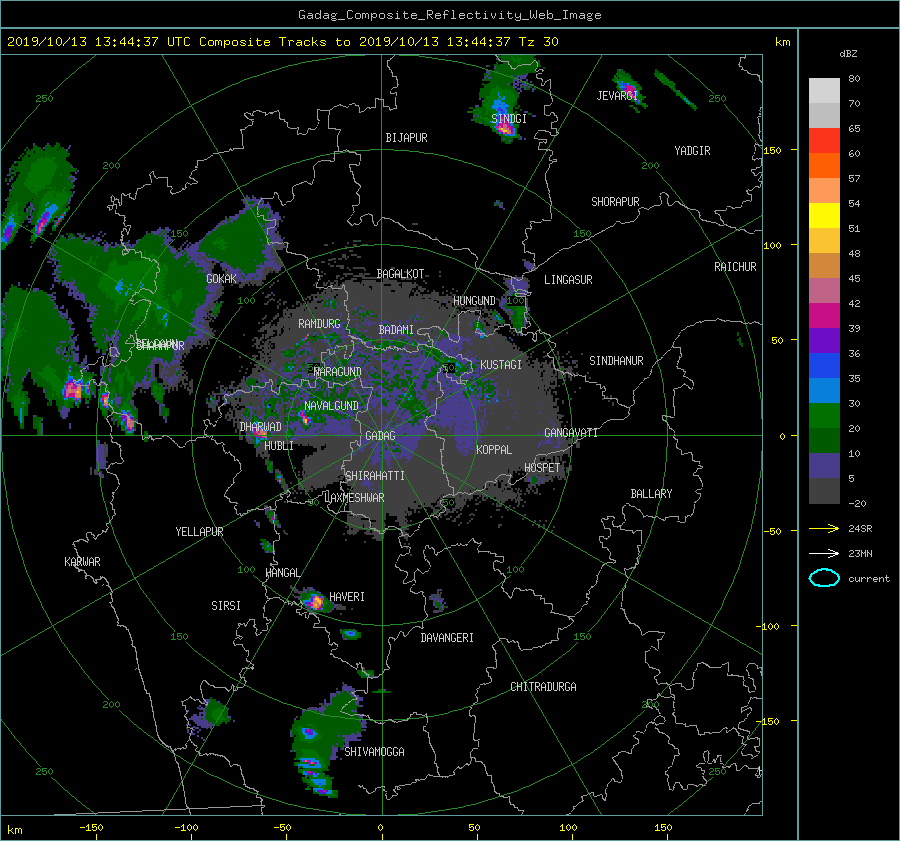Image resolution: width=900 pixels, height=841 pixels.
Task: Click the KARWAR city label
Action: (82, 561)
